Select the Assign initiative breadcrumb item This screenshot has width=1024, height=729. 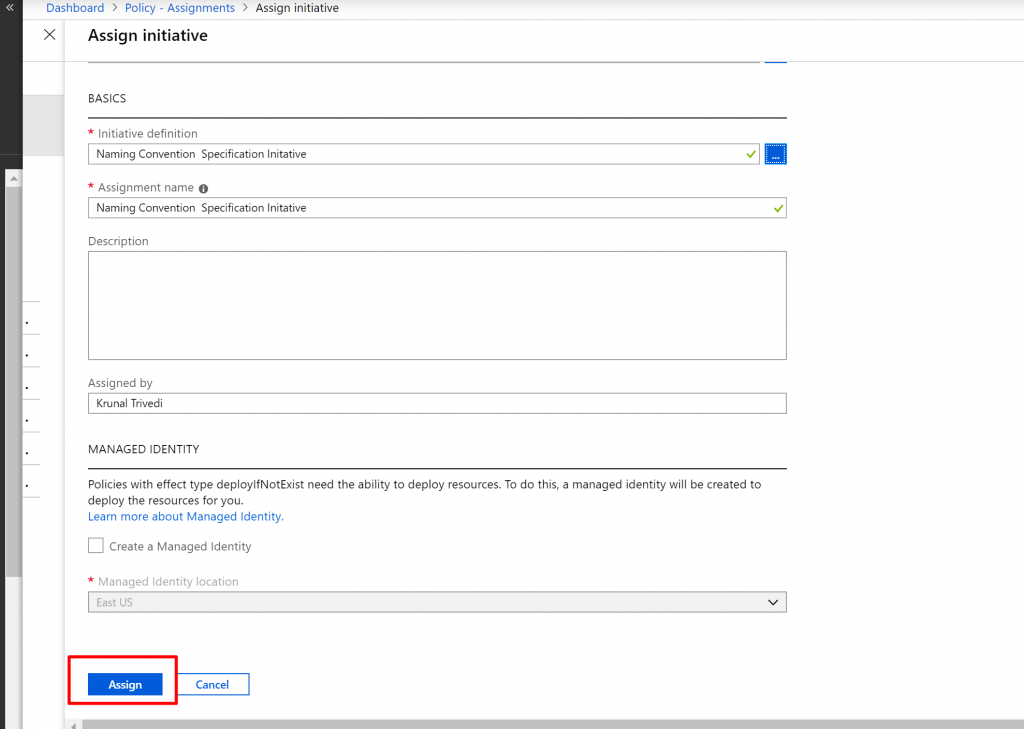click(297, 8)
